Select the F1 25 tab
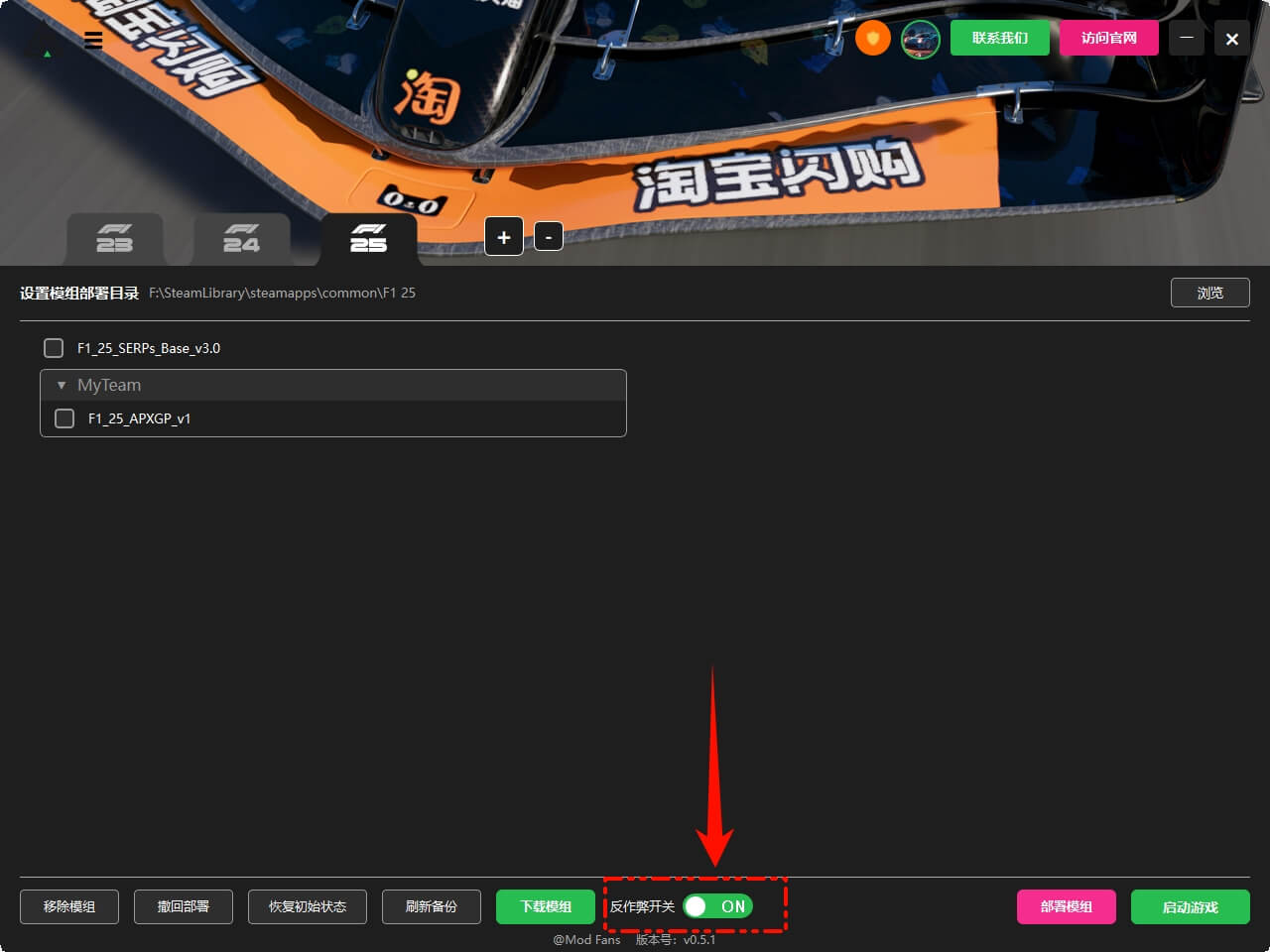 (x=368, y=239)
